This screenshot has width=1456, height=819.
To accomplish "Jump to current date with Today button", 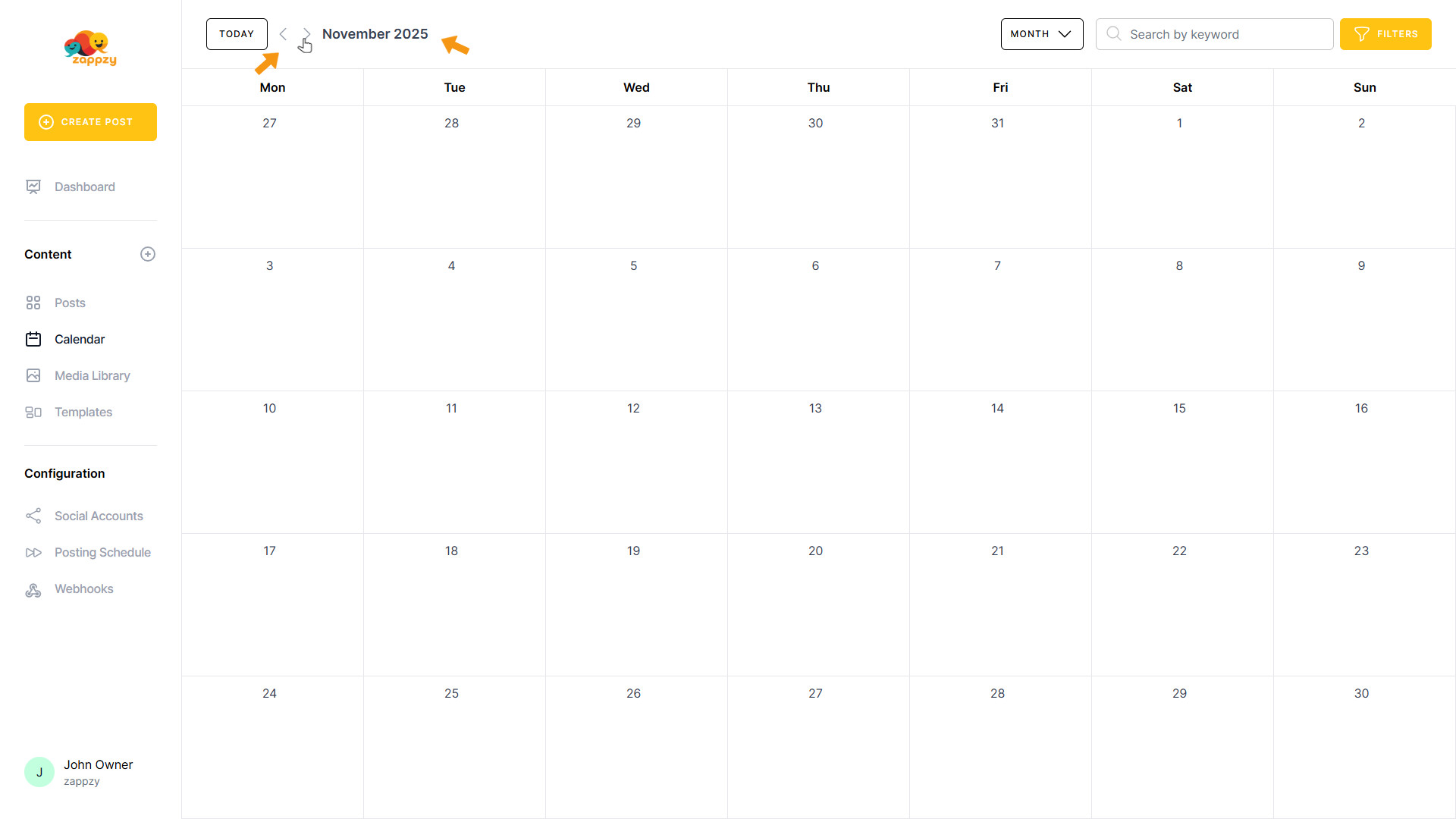I will [x=237, y=34].
